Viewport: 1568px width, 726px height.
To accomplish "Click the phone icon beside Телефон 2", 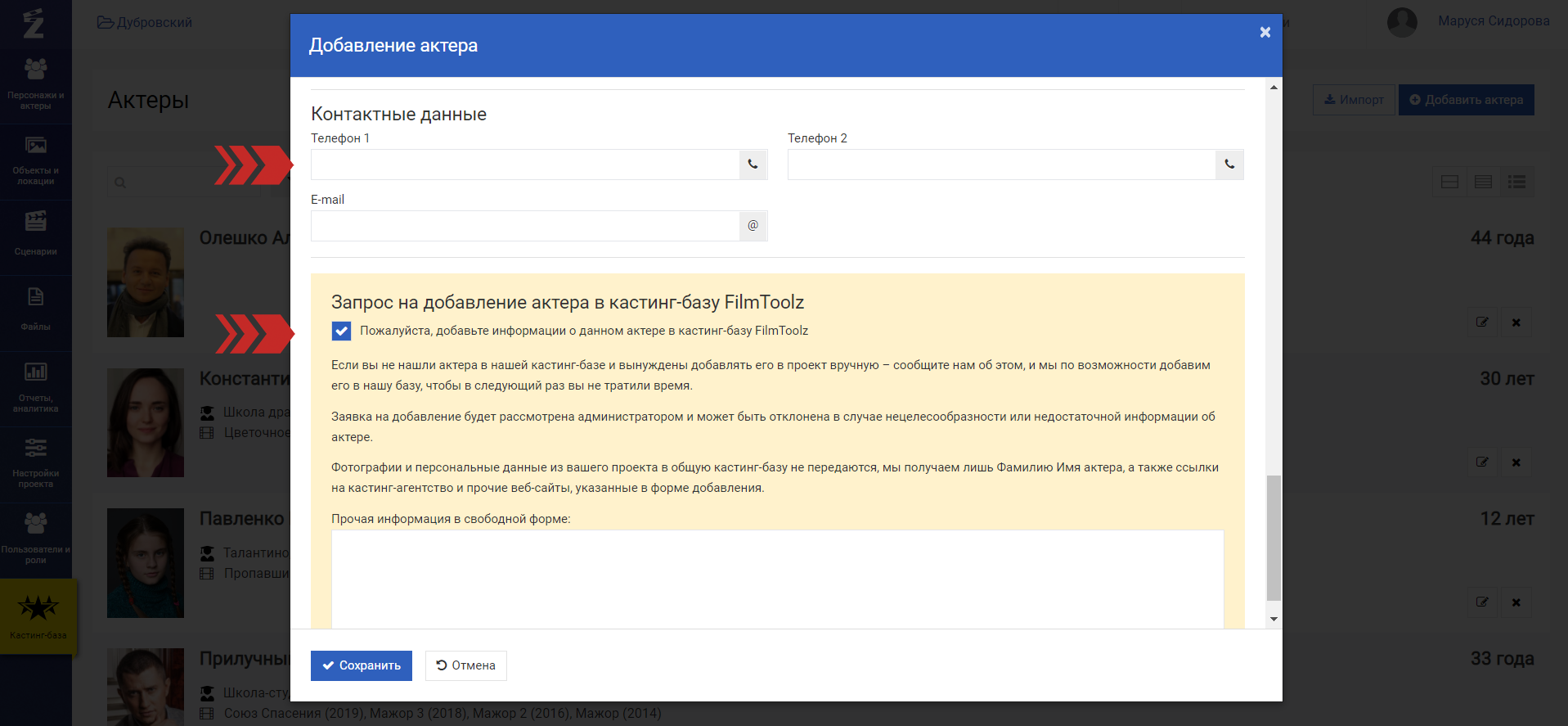I will tap(1230, 165).
